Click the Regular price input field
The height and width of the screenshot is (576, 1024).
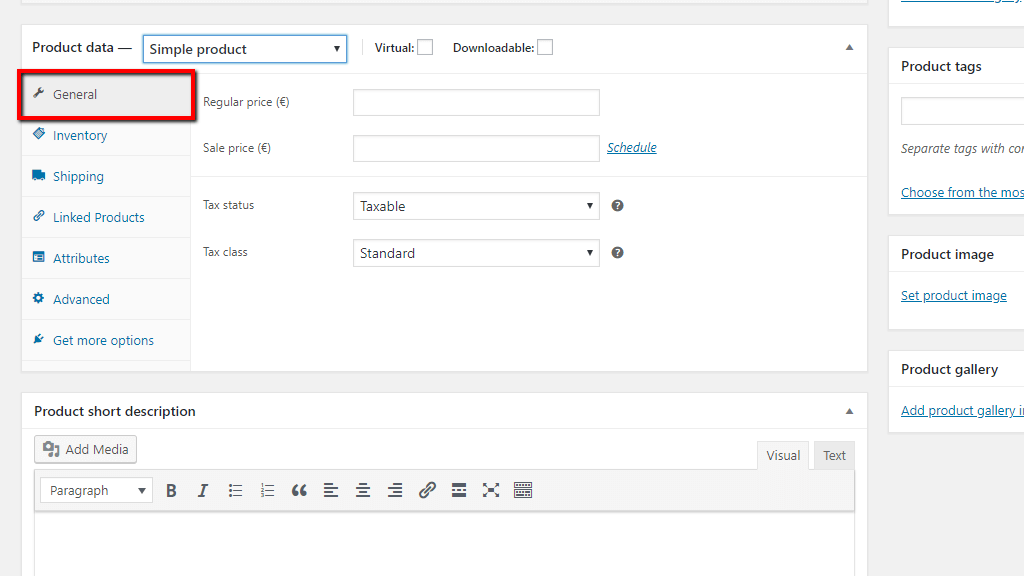[x=476, y=103]
